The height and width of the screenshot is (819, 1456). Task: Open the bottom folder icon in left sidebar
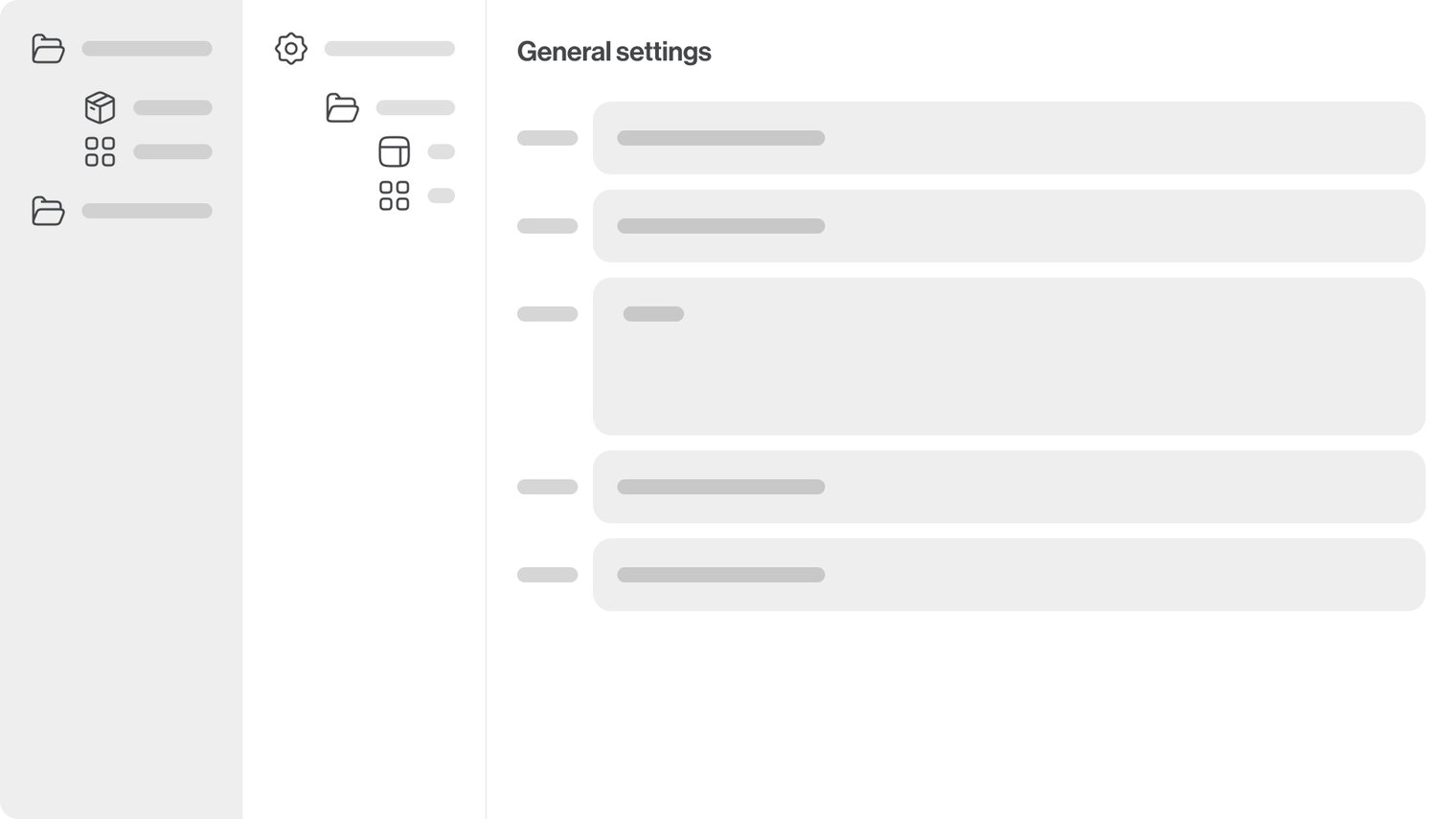48,211
